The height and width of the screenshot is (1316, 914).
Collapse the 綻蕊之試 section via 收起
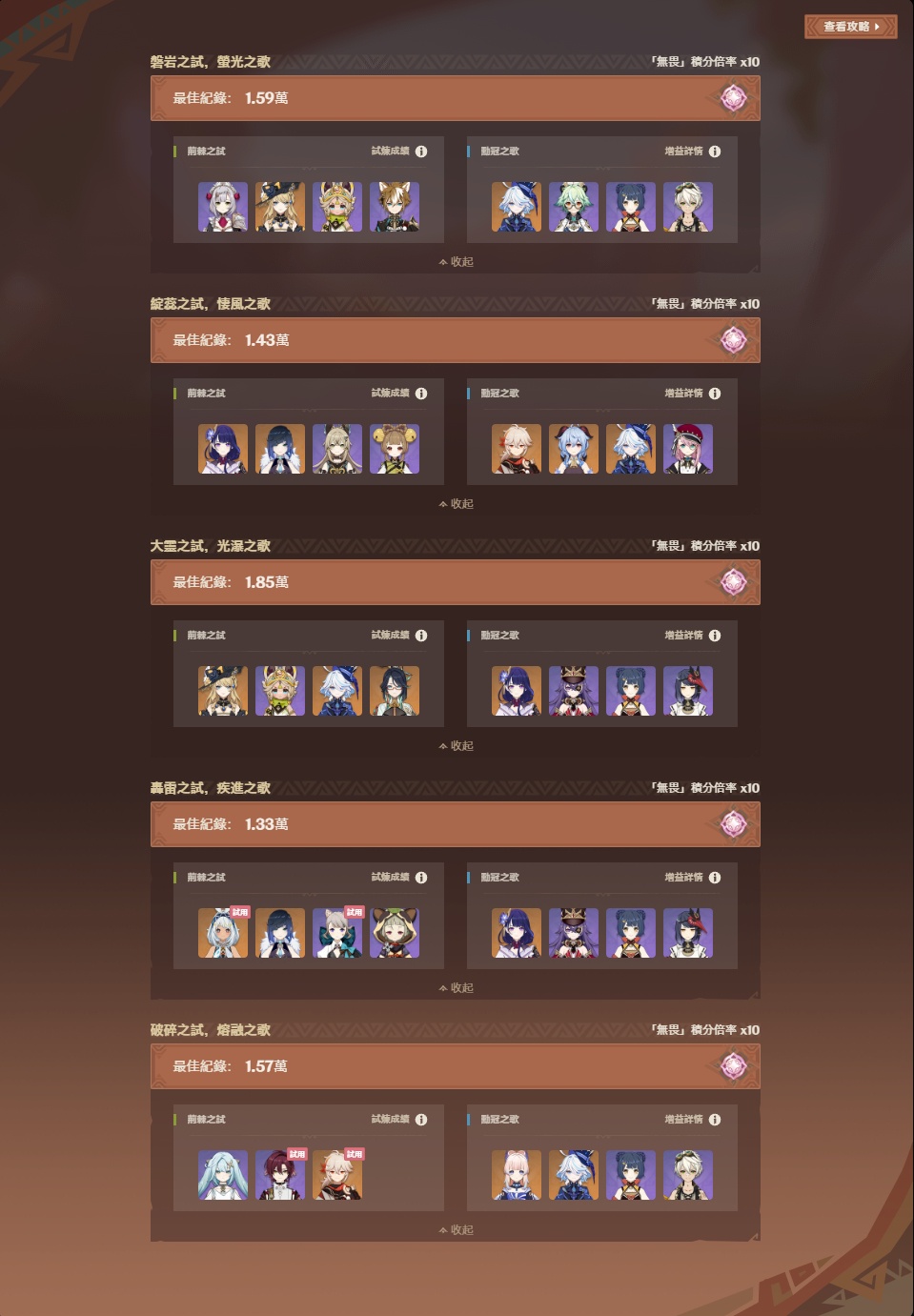456,504
